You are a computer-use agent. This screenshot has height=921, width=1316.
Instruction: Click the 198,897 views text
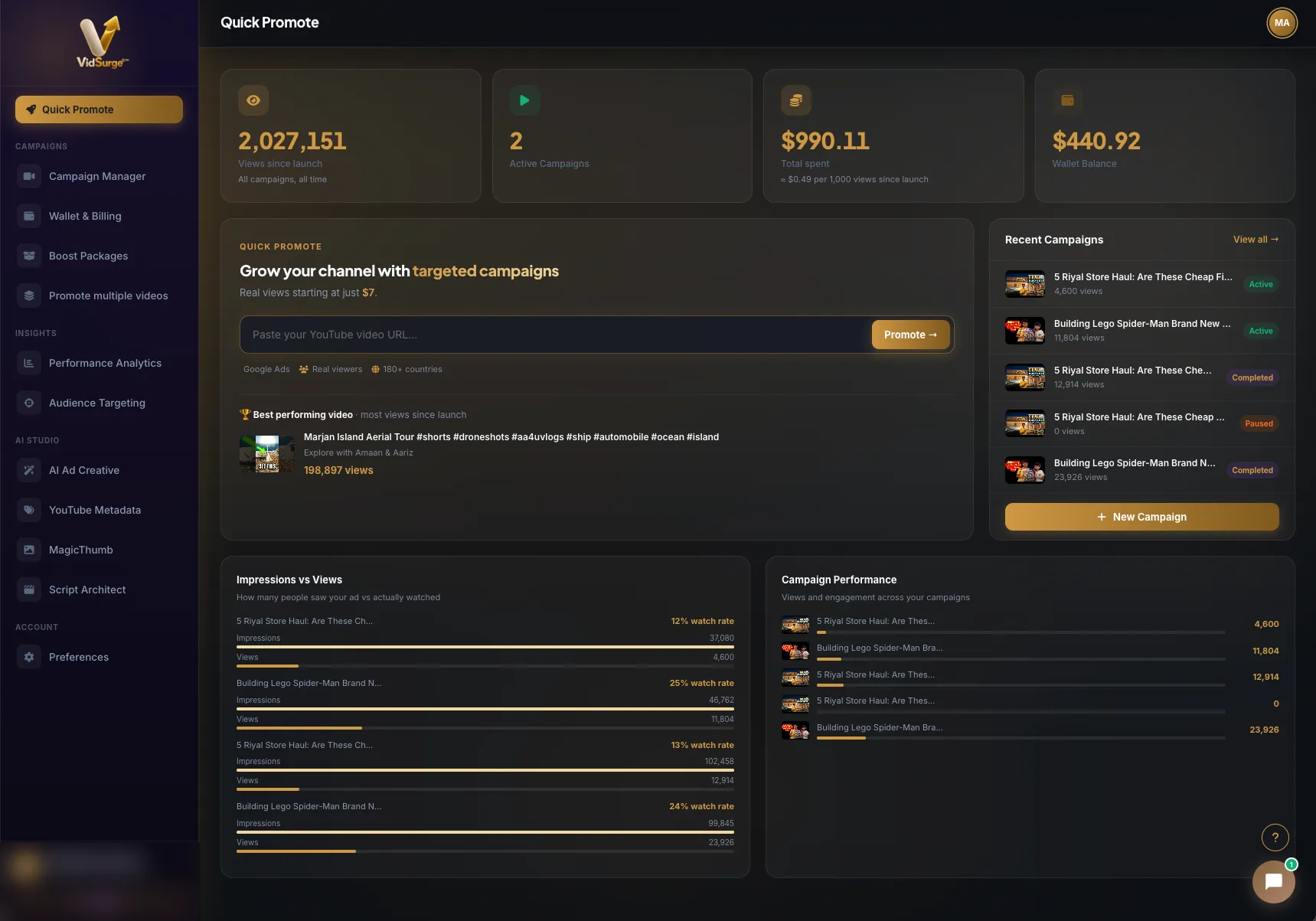pos(338,470)
